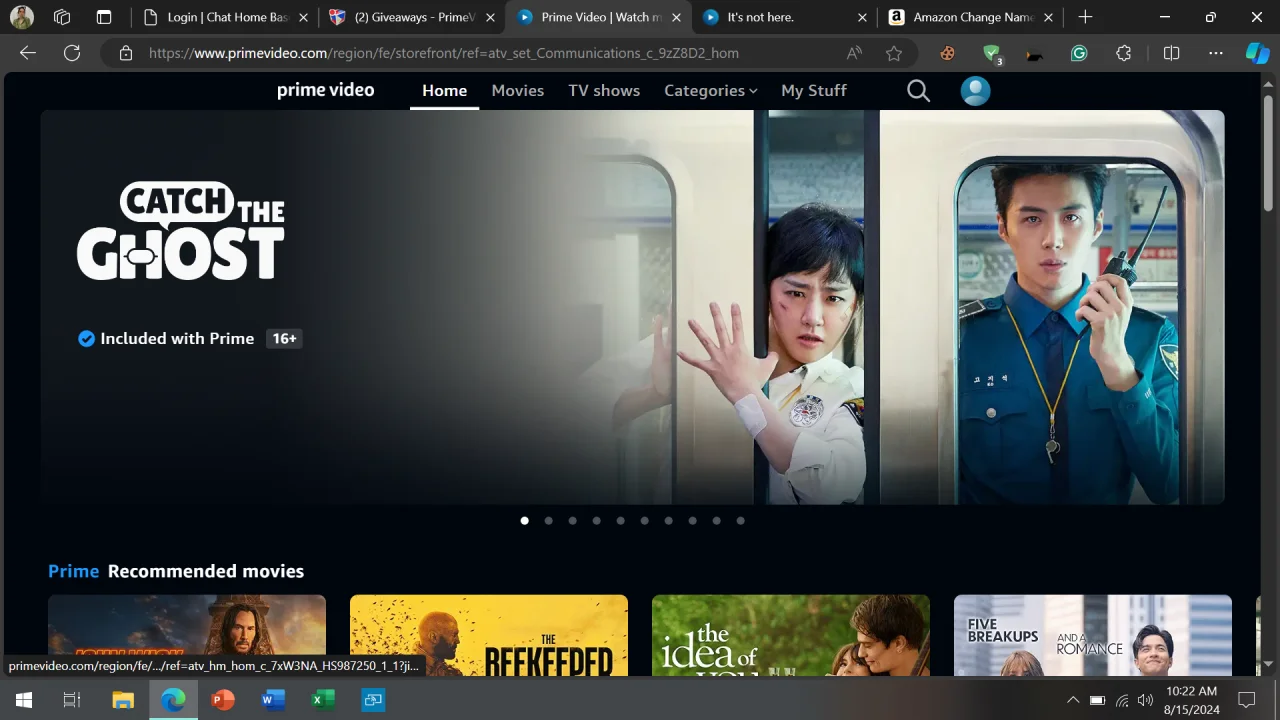Open a new tab with plus button

click(x=1085, y=17)
